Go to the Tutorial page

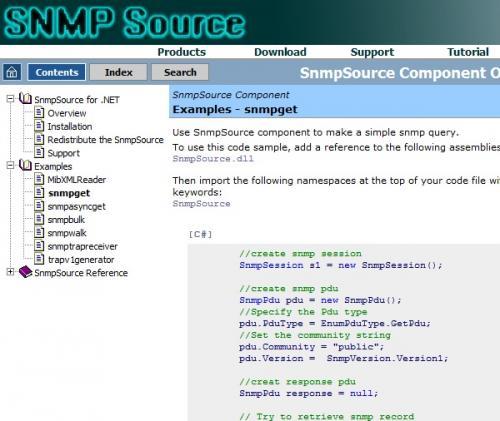pos(468,52)
